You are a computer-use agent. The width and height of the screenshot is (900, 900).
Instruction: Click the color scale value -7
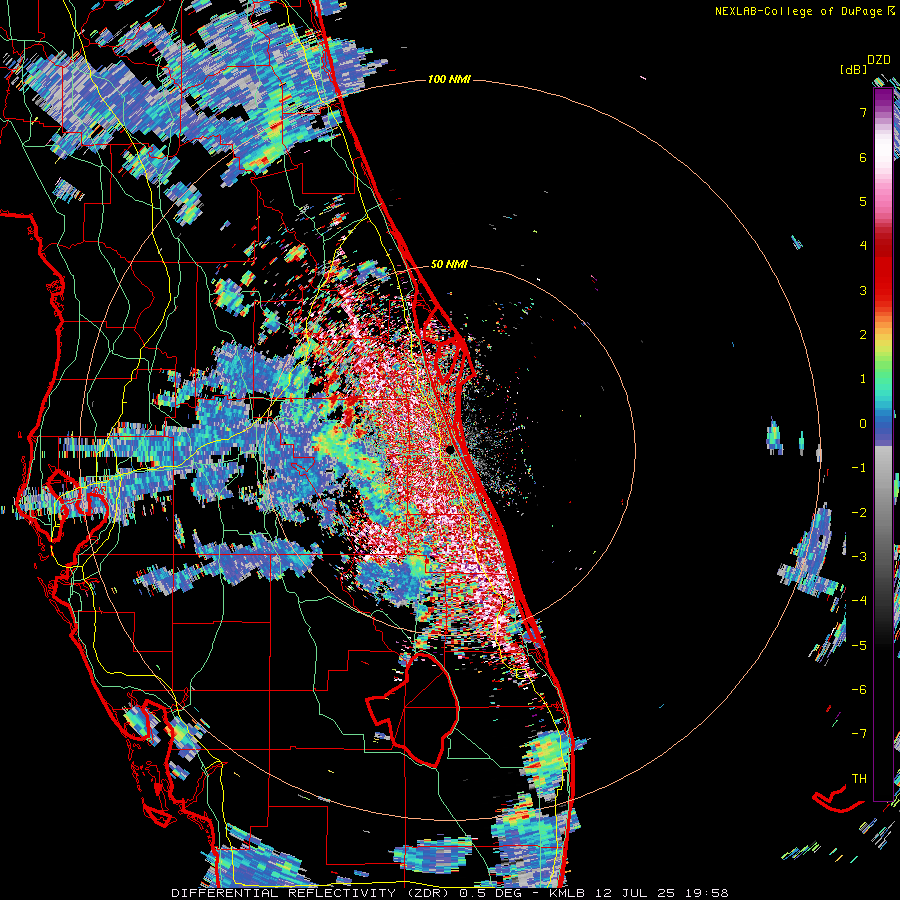click(859, 734)
